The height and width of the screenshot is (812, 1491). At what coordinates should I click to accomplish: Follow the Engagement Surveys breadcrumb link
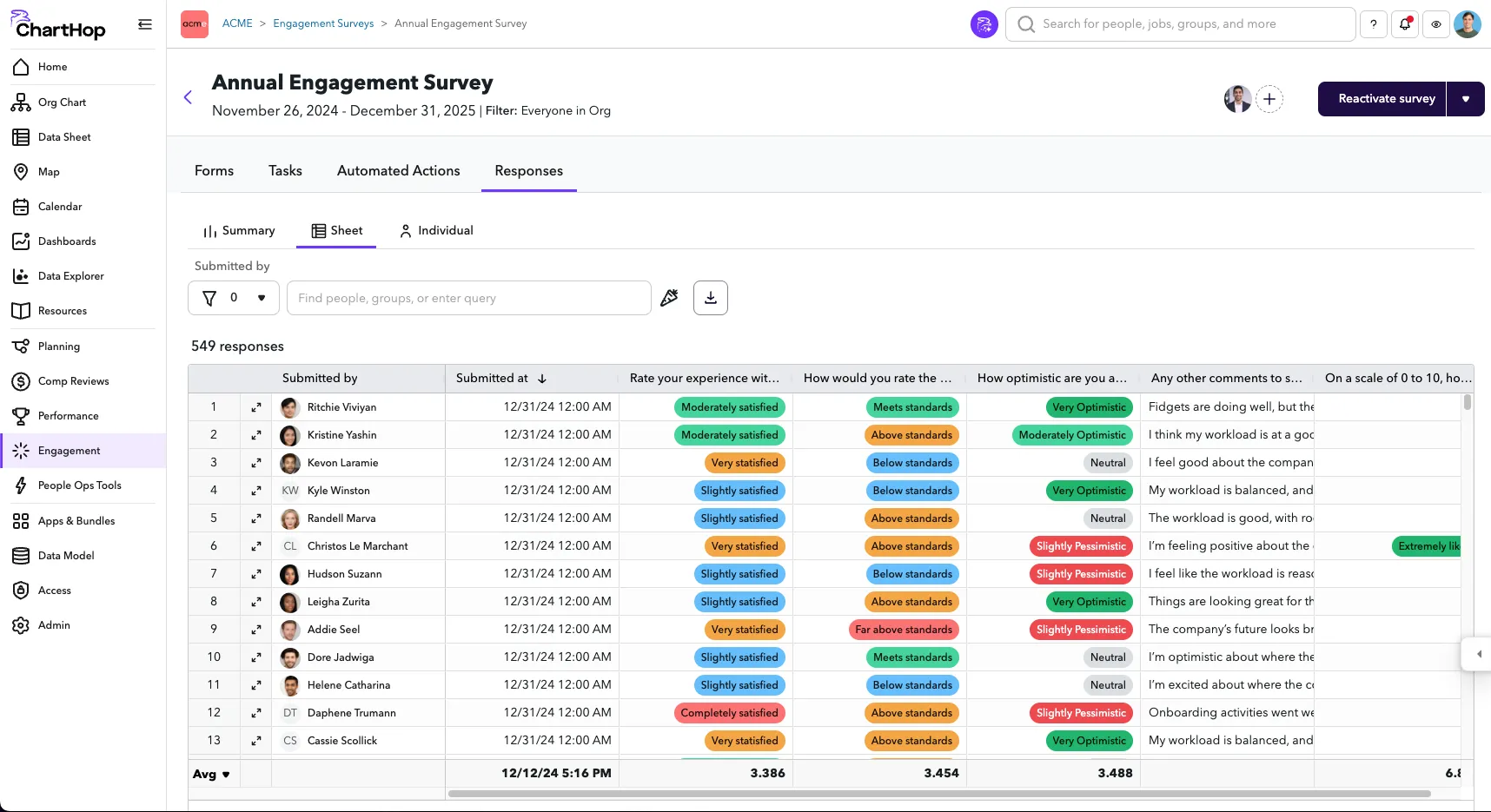coord(323,23)
